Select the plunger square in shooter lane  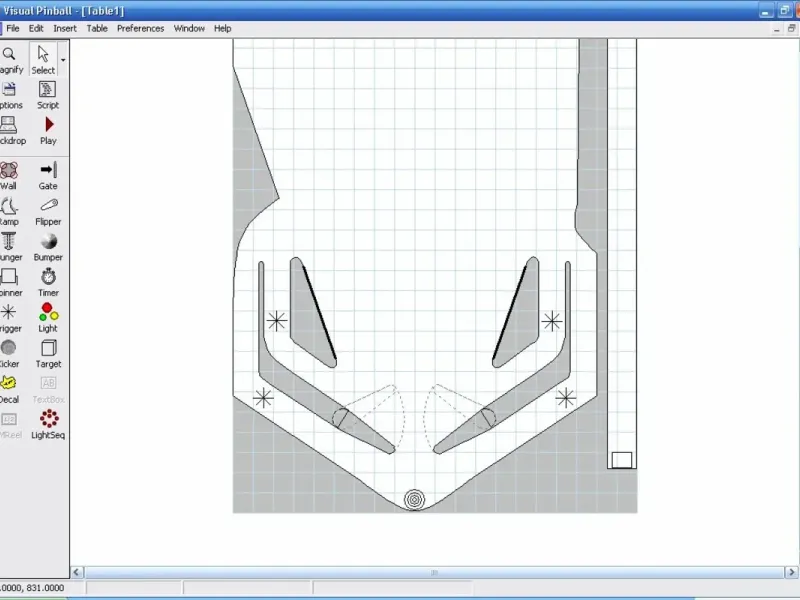point(621,460)
